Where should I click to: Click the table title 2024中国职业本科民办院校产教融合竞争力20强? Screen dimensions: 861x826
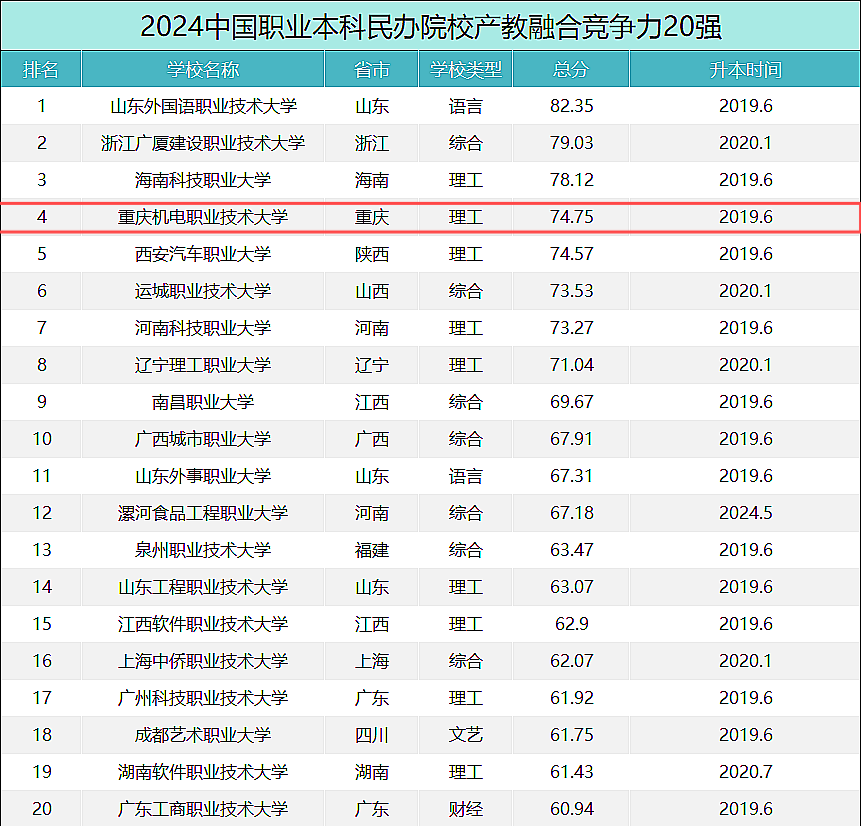click(430, 26)
